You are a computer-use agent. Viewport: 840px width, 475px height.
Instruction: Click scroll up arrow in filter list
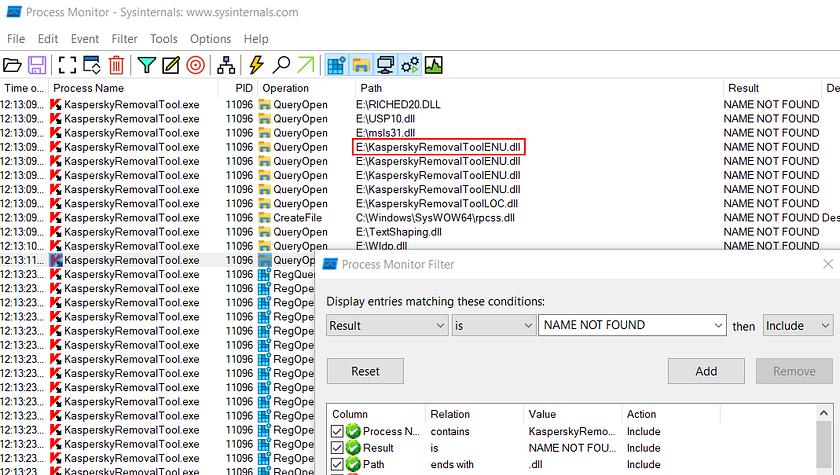coord(824,413)
